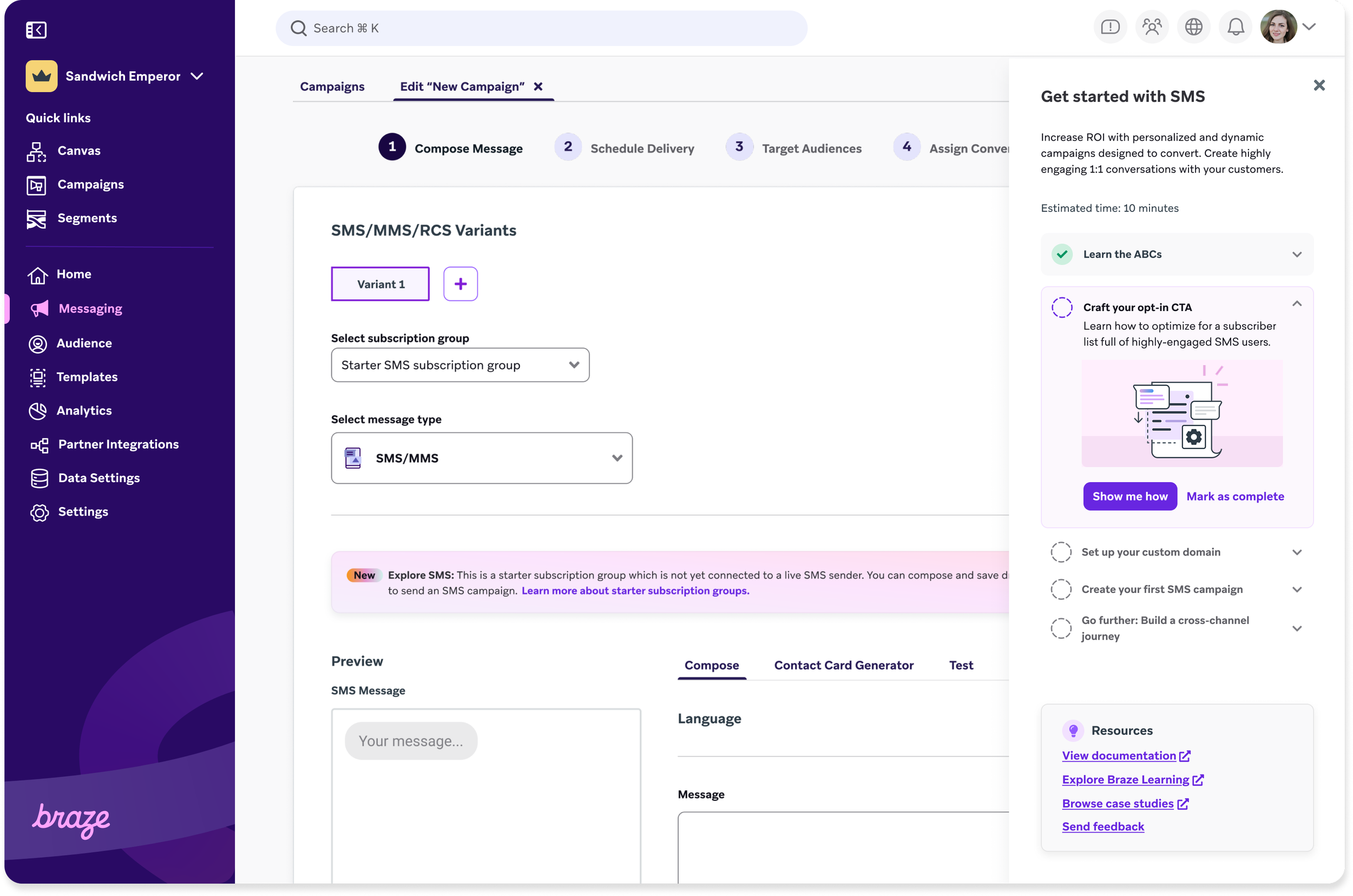Viewport: 1353px width, 896px height.
Task: Click the feedback chat bubble icon
Action: tap(1110, 27)
